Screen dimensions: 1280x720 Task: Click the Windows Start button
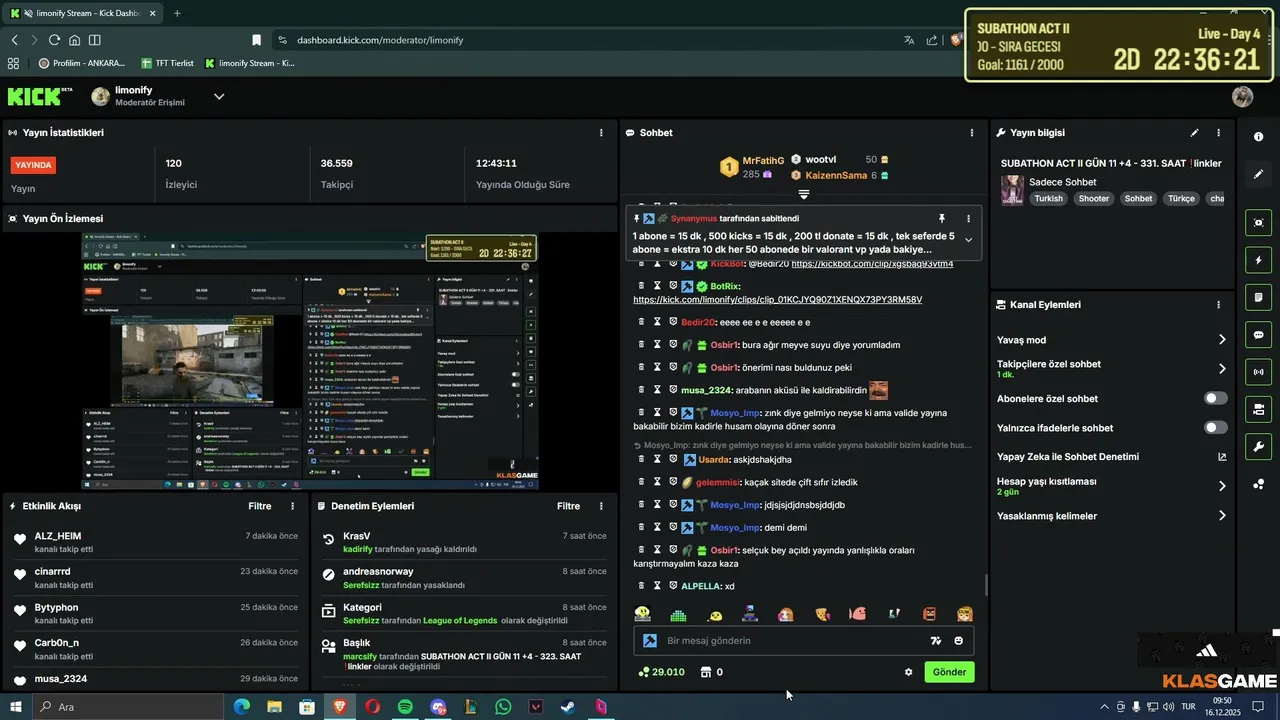point(16,707)
